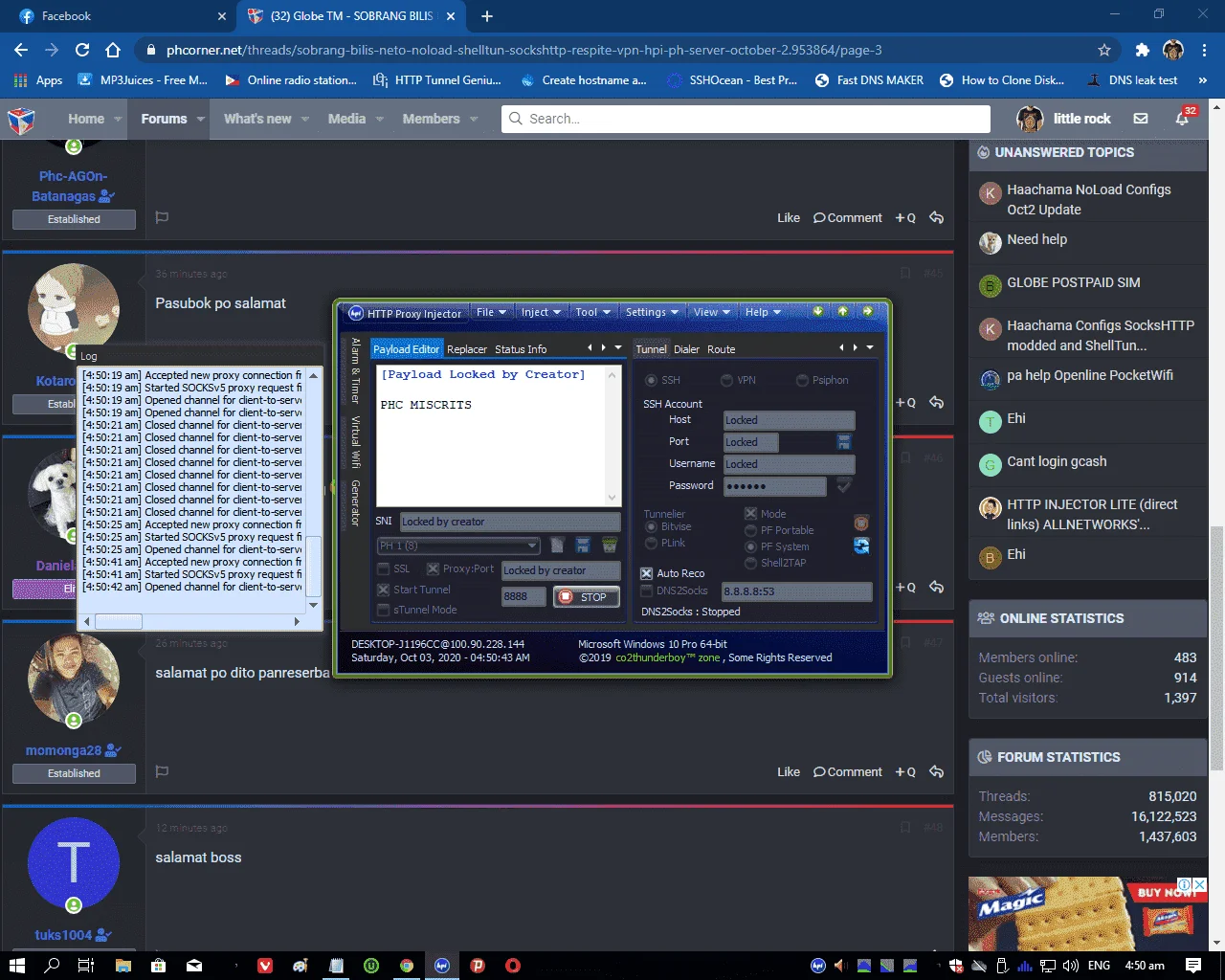Switch to the Replacer tab
Image resolution: width=1225 pixels, height=980 pixels.
coord(467,349)
